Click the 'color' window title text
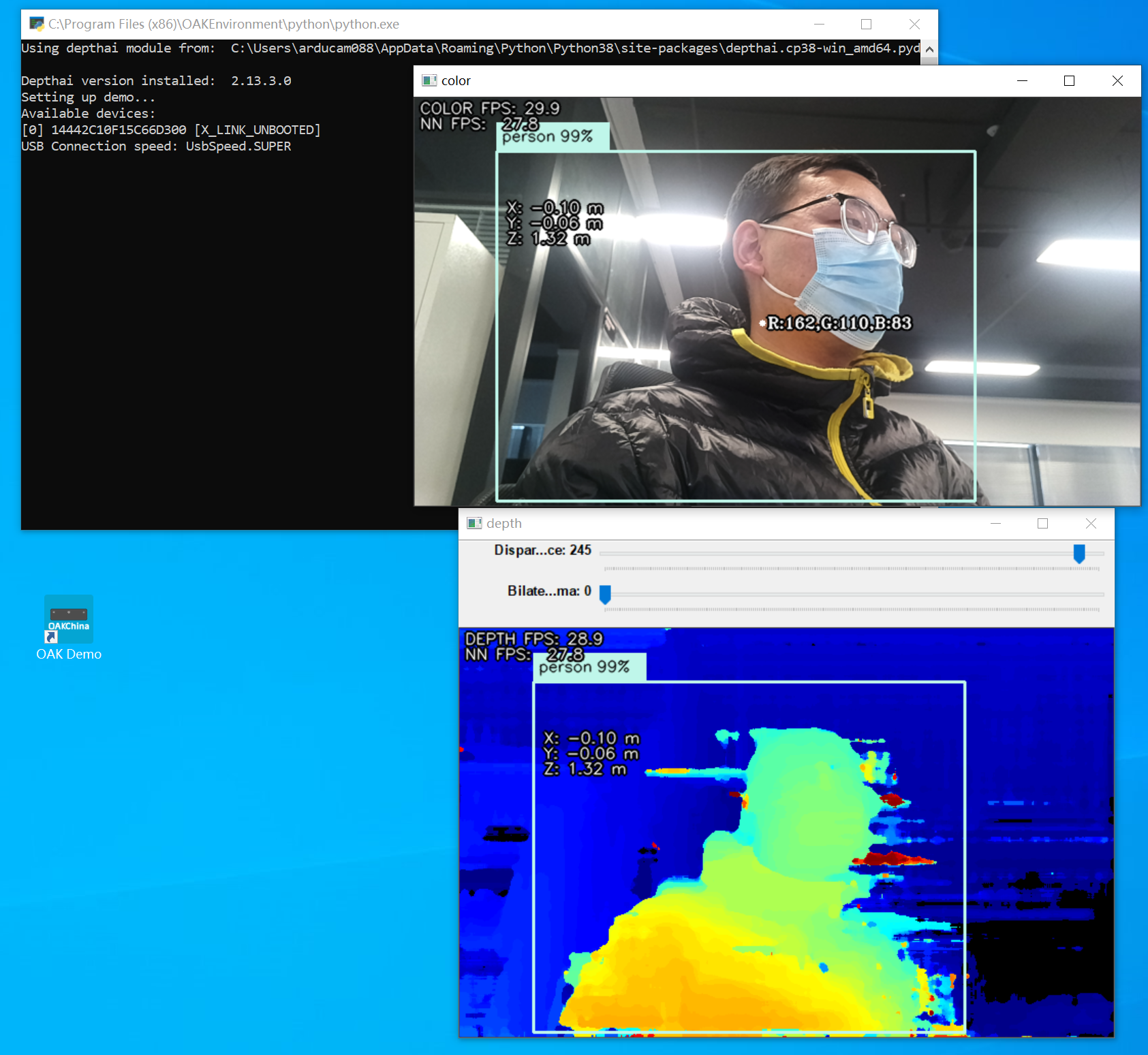The width and height of the screenshot is (1148, 1055). [x=456, y=81]
